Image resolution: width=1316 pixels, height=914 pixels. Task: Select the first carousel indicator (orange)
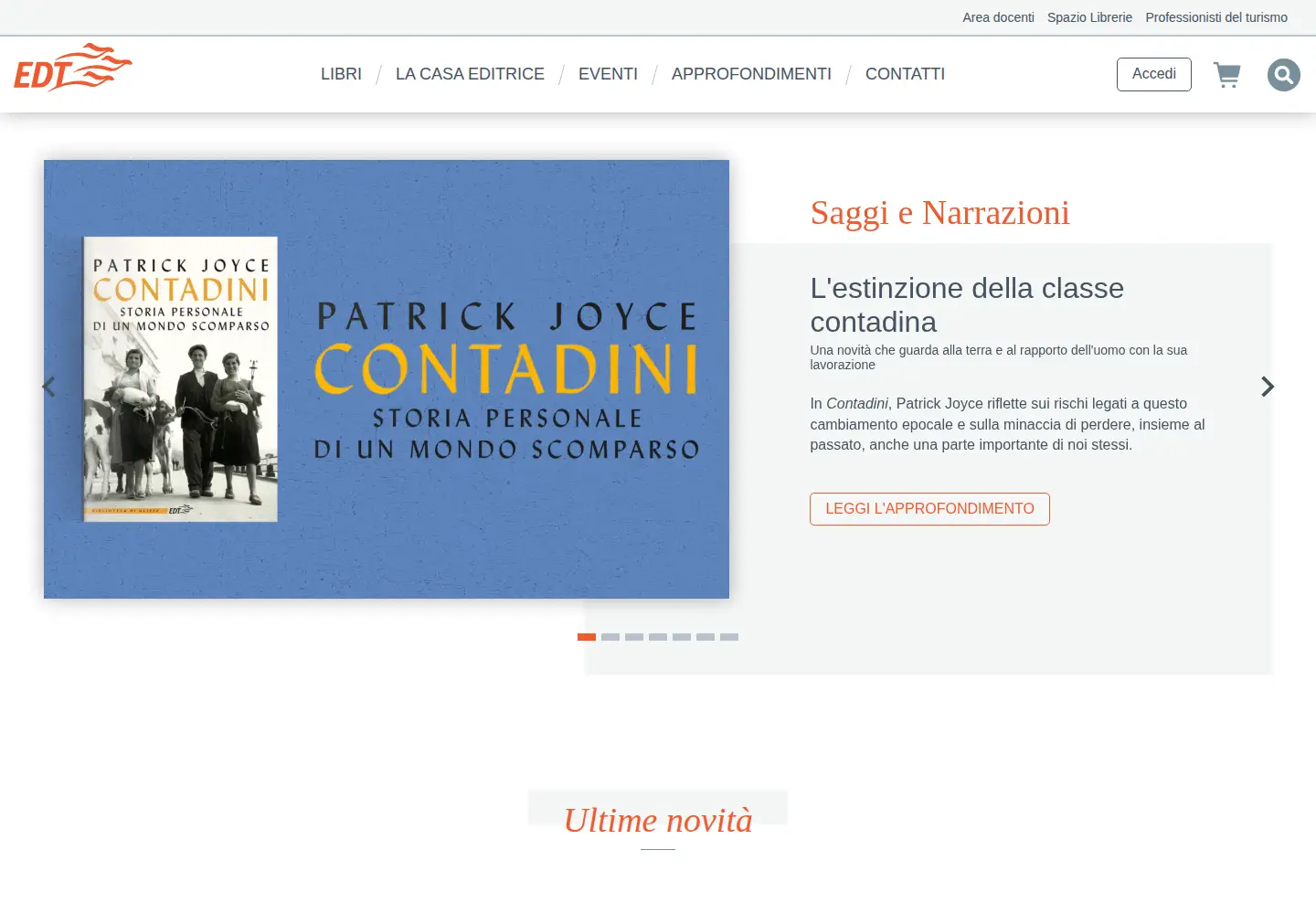click(x=587, y=637)
